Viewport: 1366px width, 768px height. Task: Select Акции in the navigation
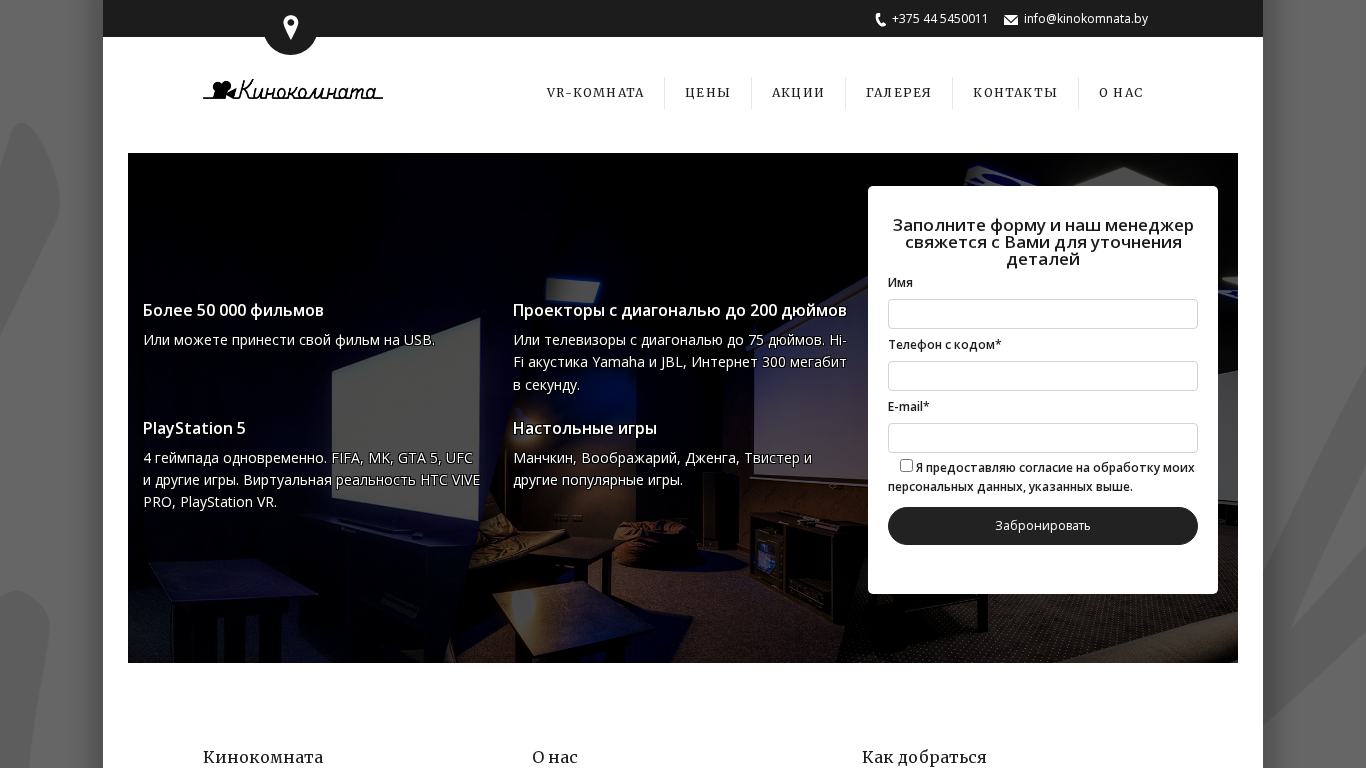[x=798, y=93]
